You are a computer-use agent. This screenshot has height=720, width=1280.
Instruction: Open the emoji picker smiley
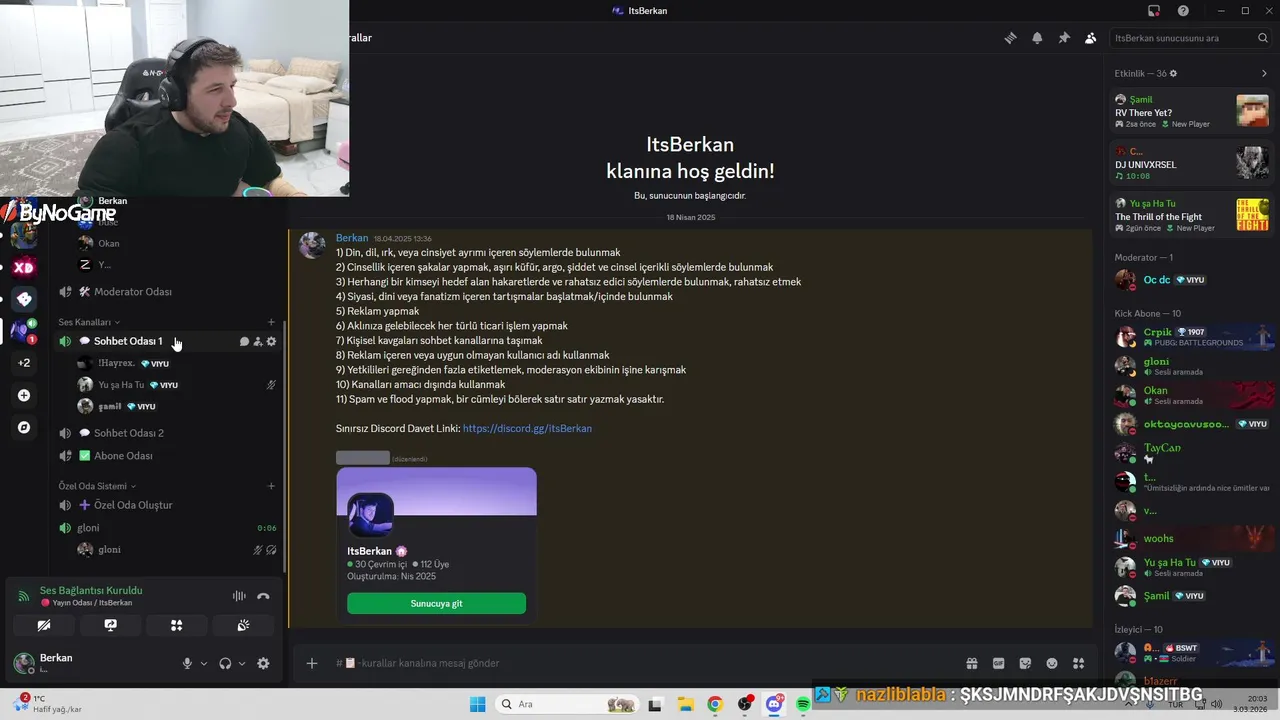1052,663
